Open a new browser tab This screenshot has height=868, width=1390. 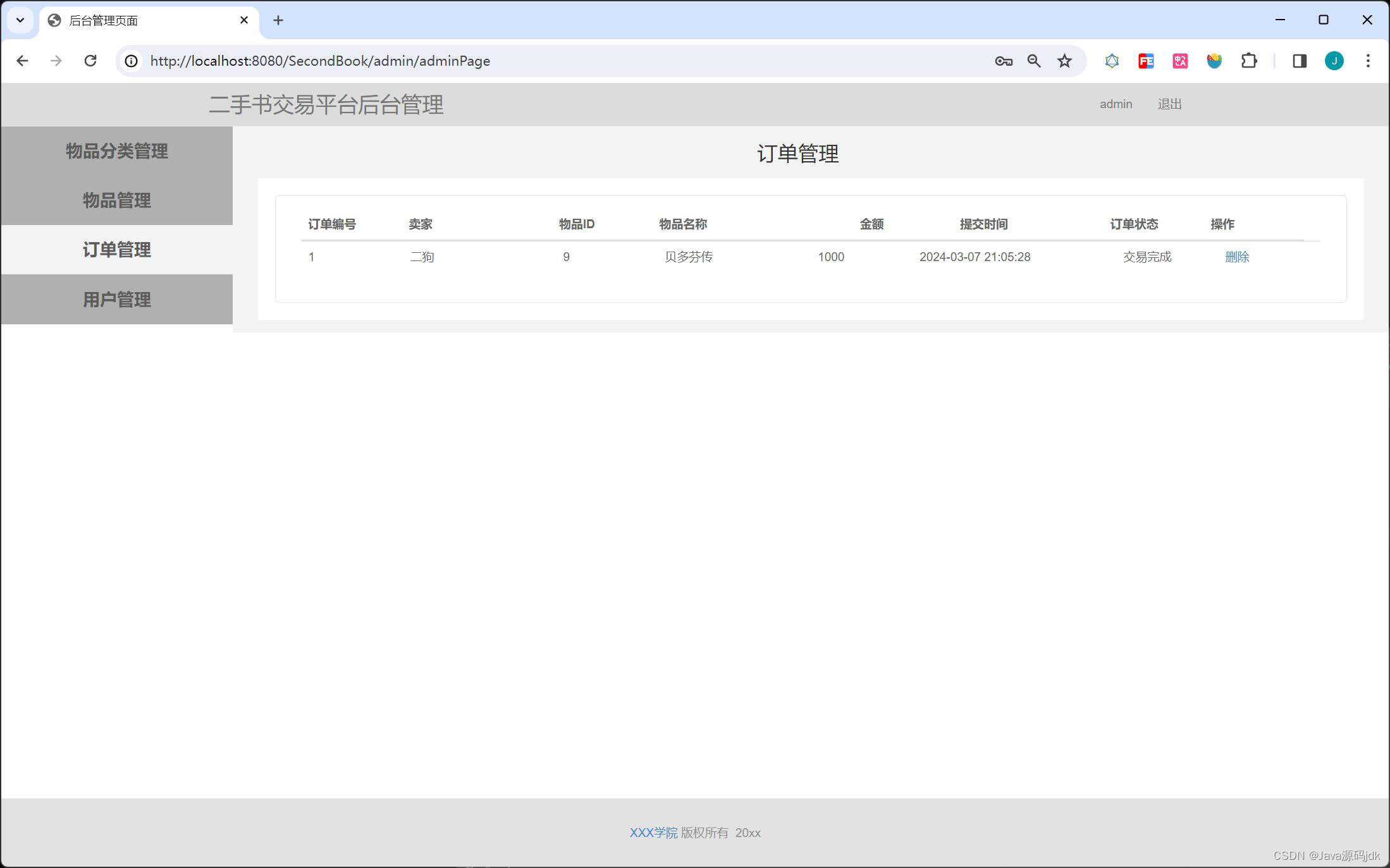278,20
